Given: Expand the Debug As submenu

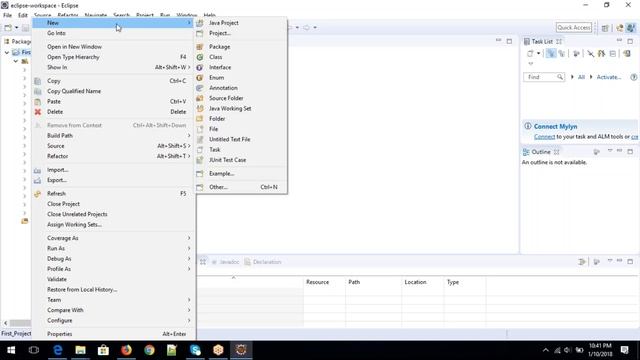Looking at the screenshot, I should click(113, 259).
